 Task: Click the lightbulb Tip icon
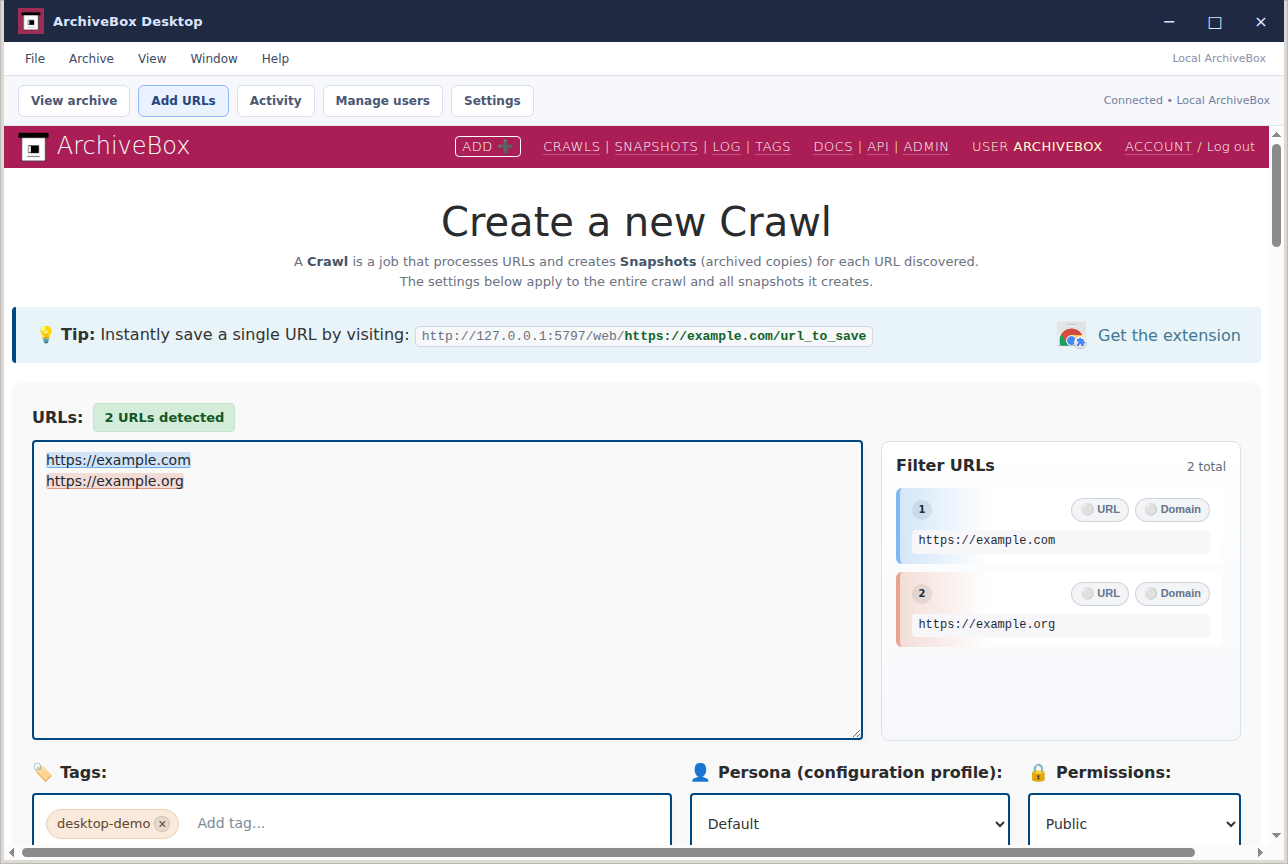click(45, 335)
